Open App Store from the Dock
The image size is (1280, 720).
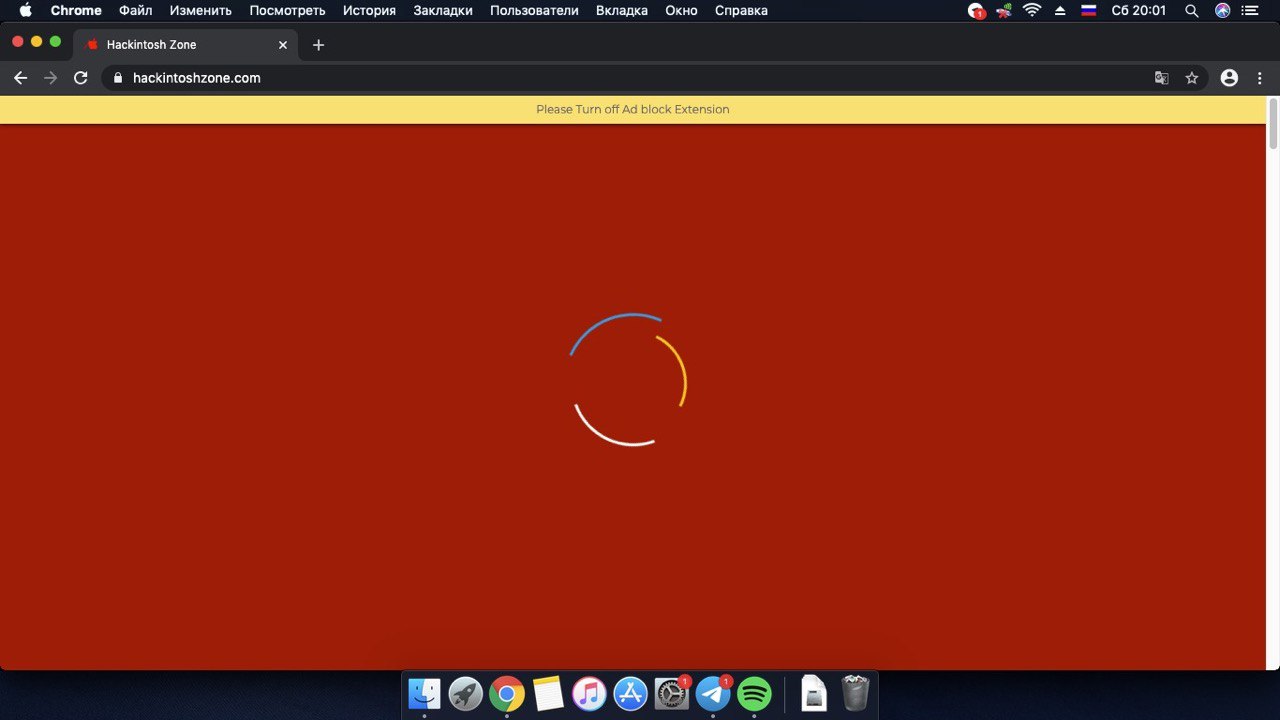click(x=631, y=693)
